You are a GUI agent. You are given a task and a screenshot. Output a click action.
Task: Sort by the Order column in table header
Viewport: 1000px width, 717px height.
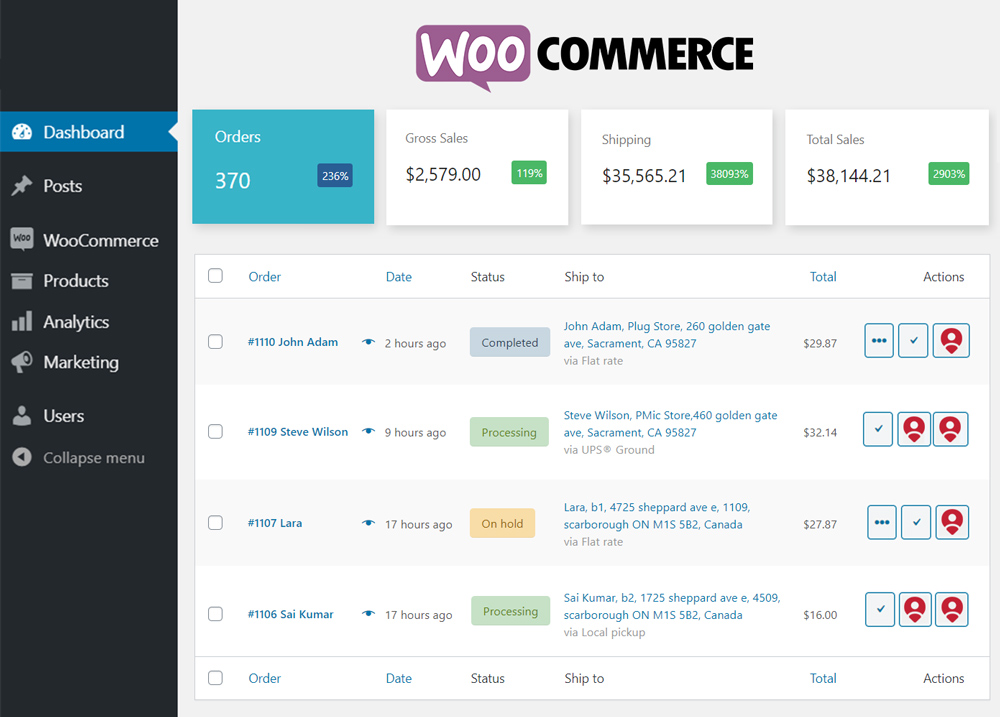point(265,277)
